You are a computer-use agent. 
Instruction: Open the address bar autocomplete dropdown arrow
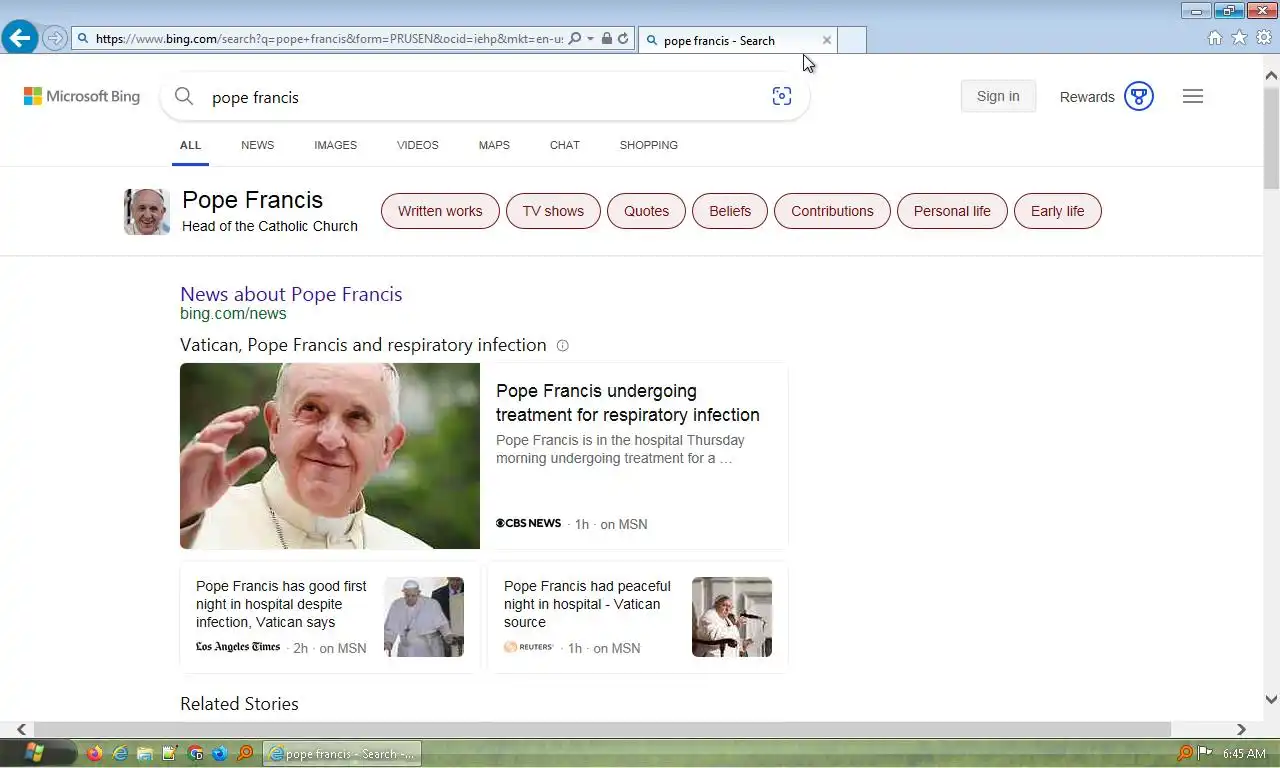coord(590,39)
